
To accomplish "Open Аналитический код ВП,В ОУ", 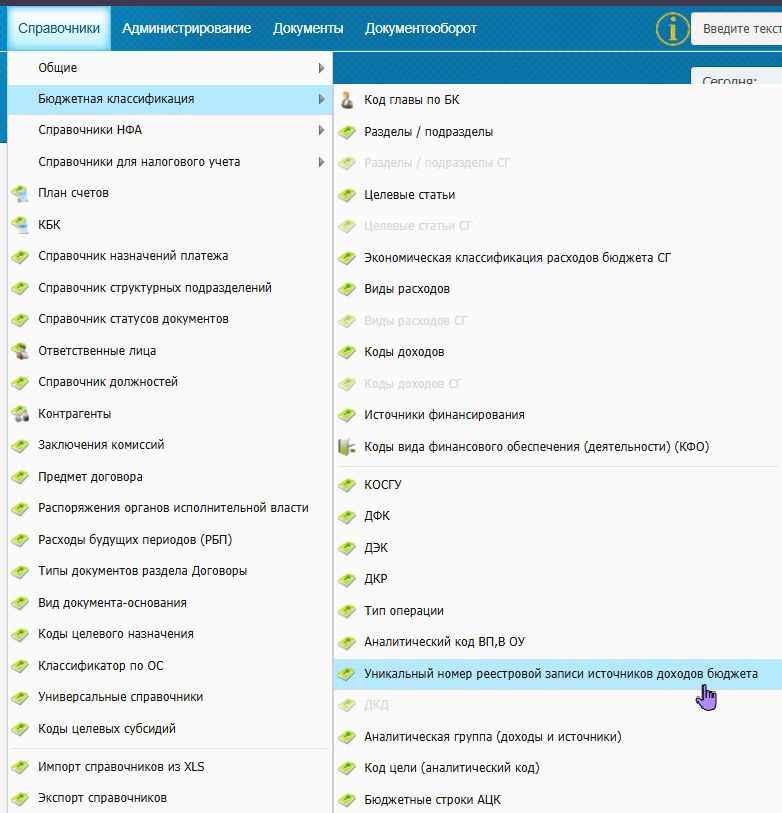I will pyautogui.click(x=557, y=642).
